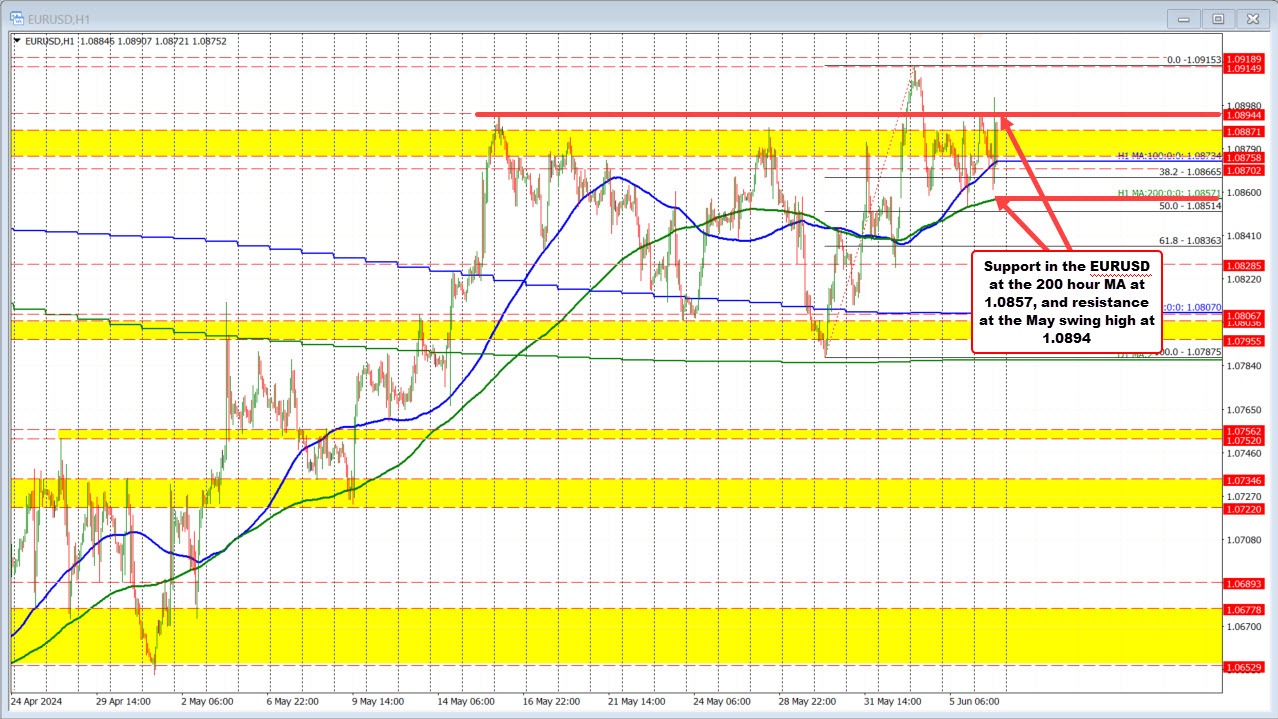Click the H1 MA:100 1.08734 label

click(1169, 156)
